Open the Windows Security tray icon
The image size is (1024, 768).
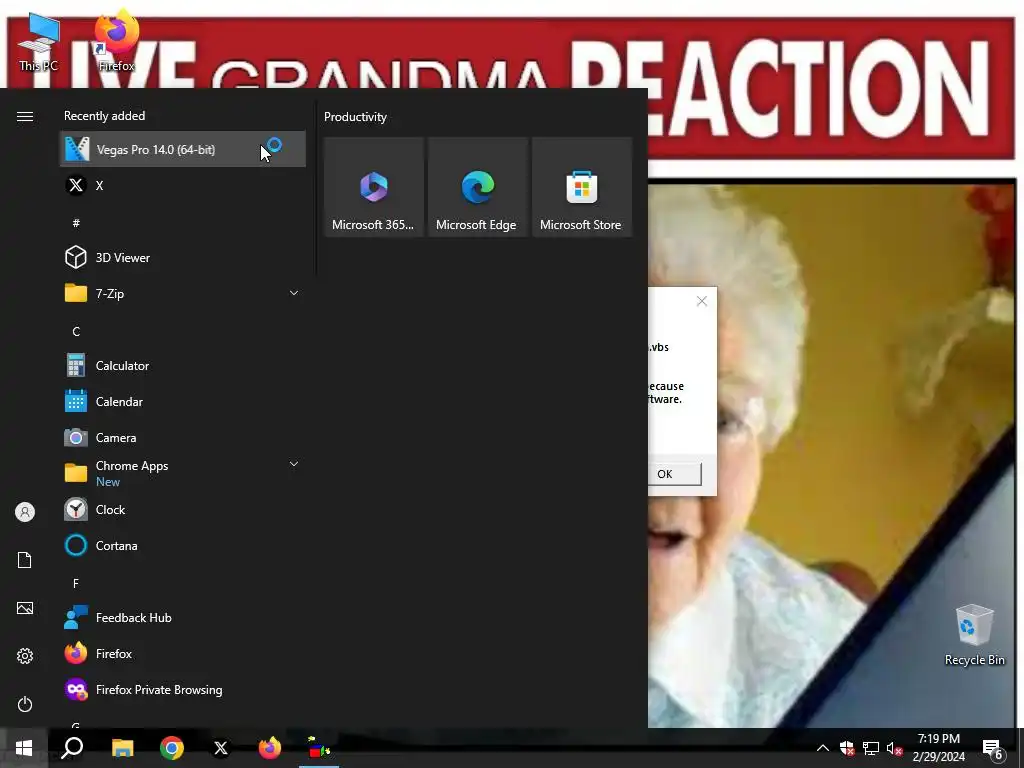coord(847,748)
